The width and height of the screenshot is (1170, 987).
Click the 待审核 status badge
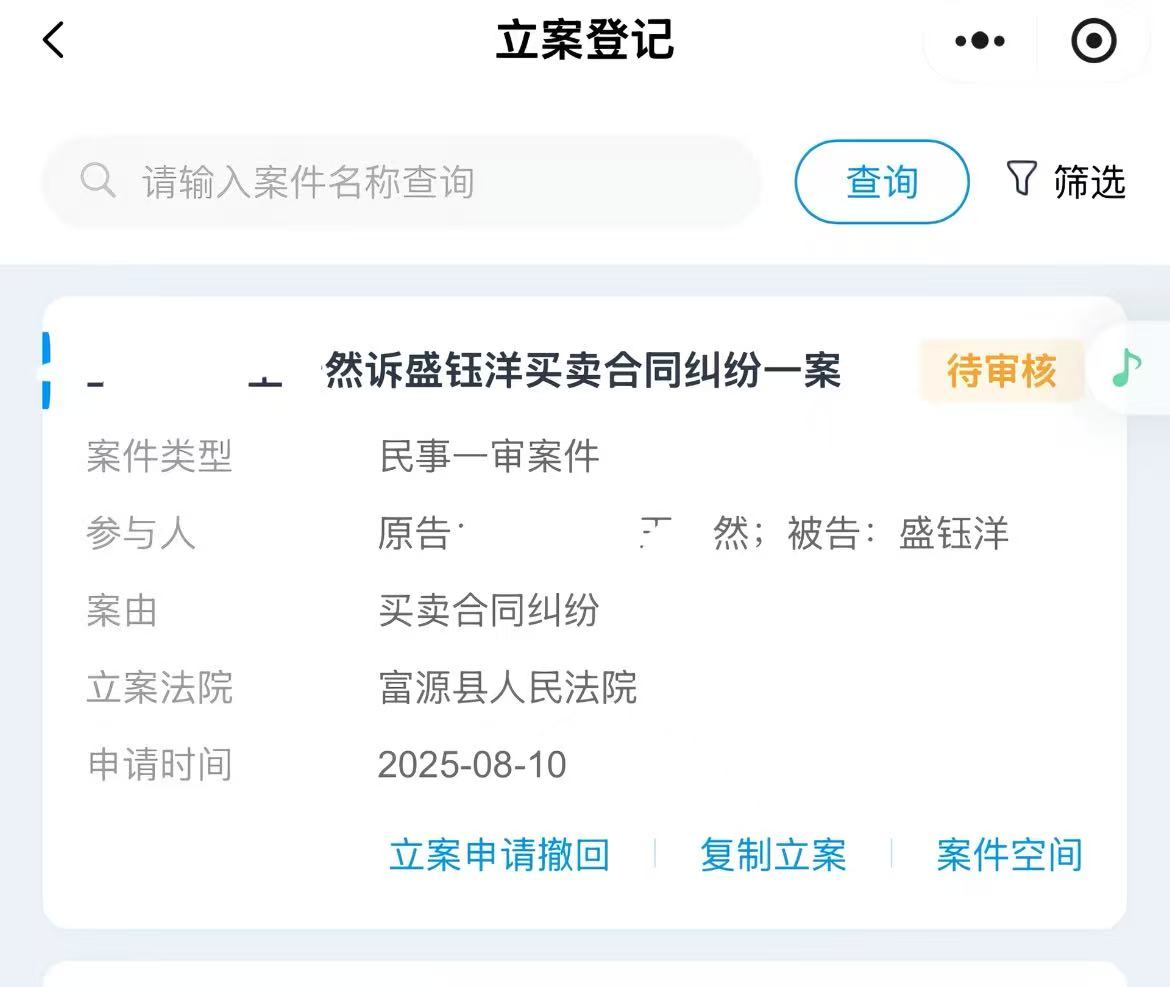[x=1001, y=371]
